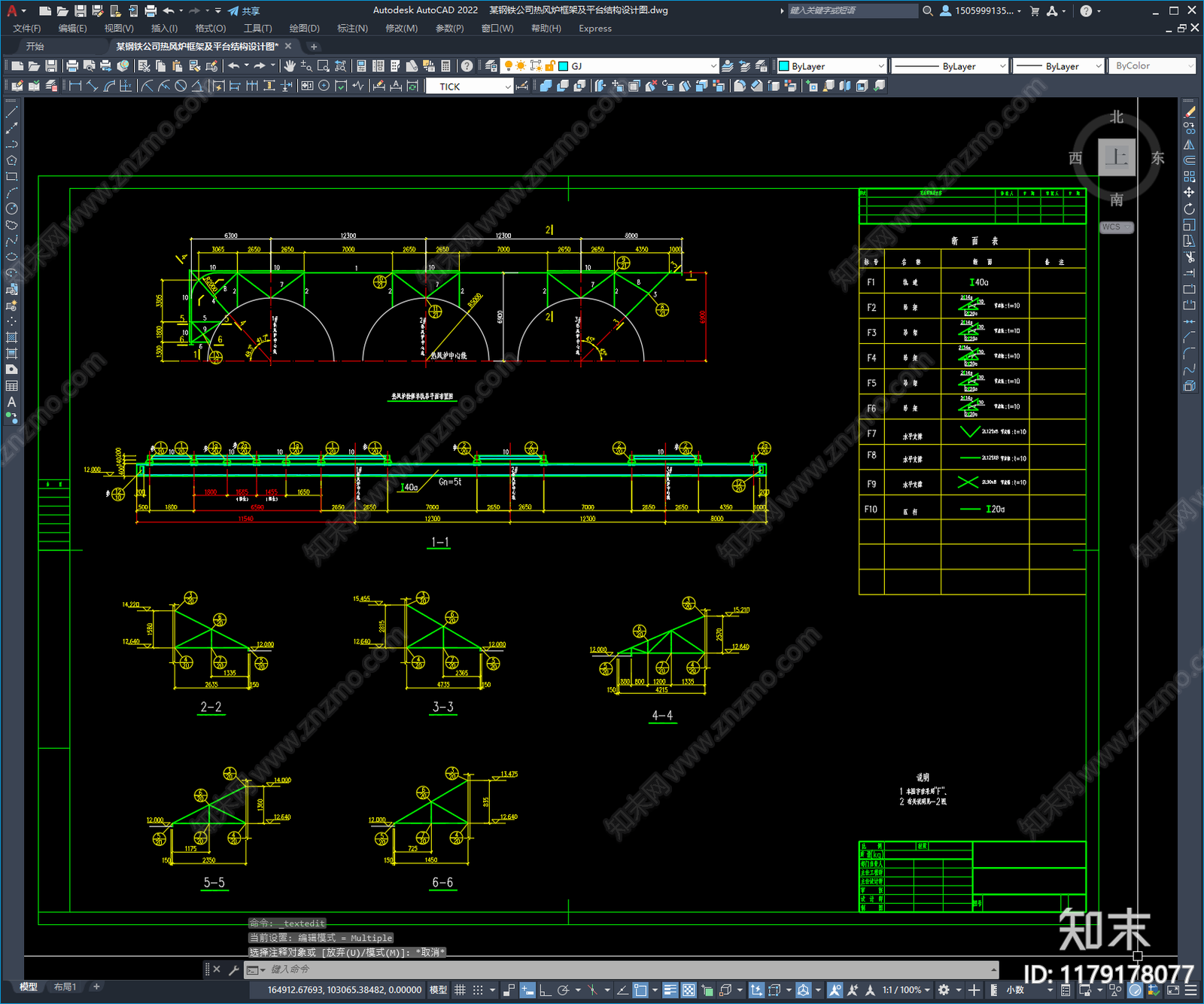The width and height of the screenshot is (1204, 1004).
Task: Open the 文件(F) menu
Action: pyautogui.click(x=27, y=29)
